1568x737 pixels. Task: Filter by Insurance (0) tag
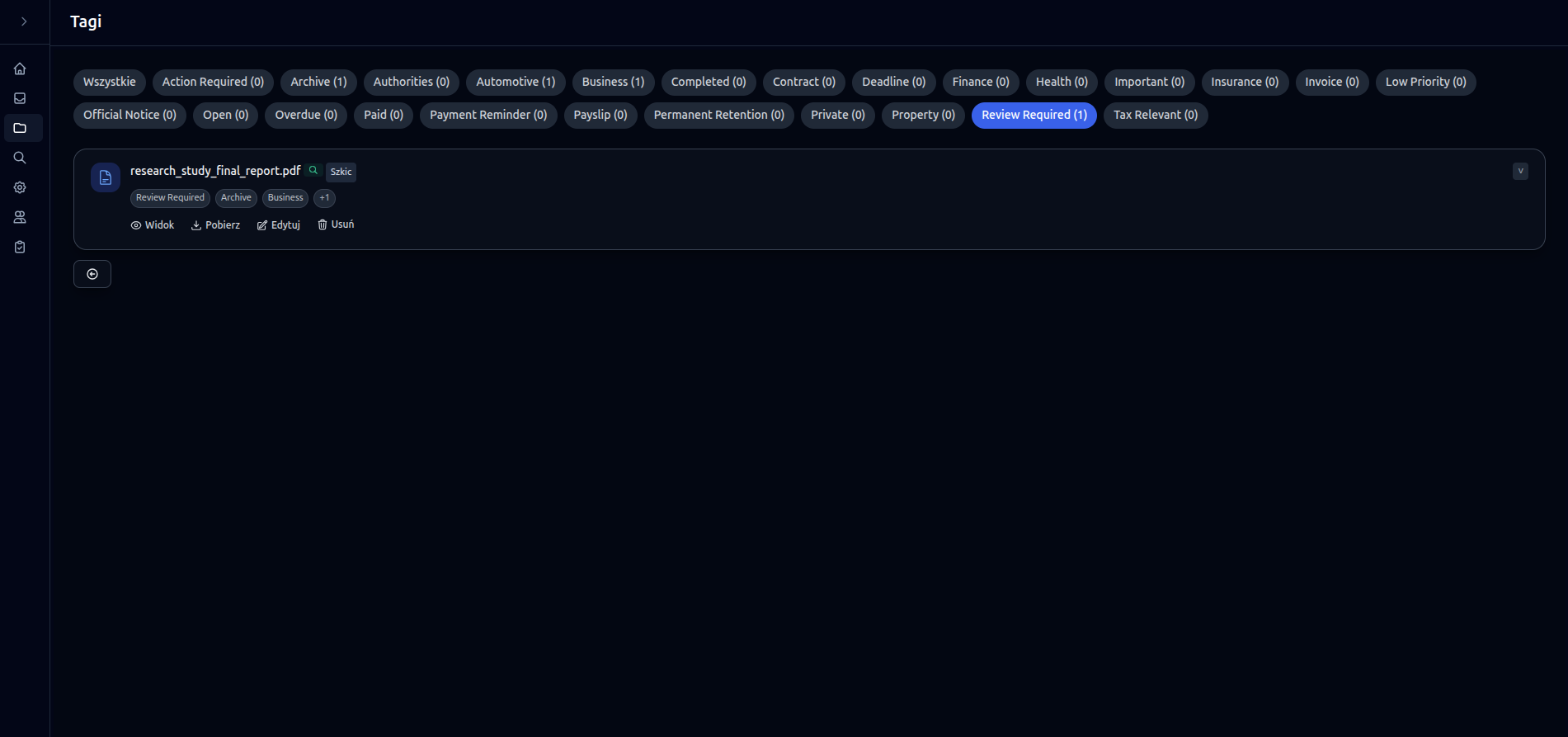point(1245,82)
